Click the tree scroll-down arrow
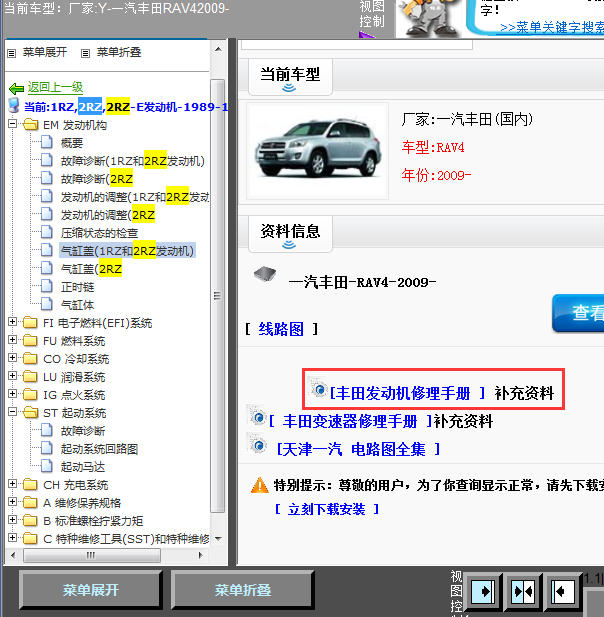The height and width of the screenshot is (617, 604). click(x=218, y=538)
